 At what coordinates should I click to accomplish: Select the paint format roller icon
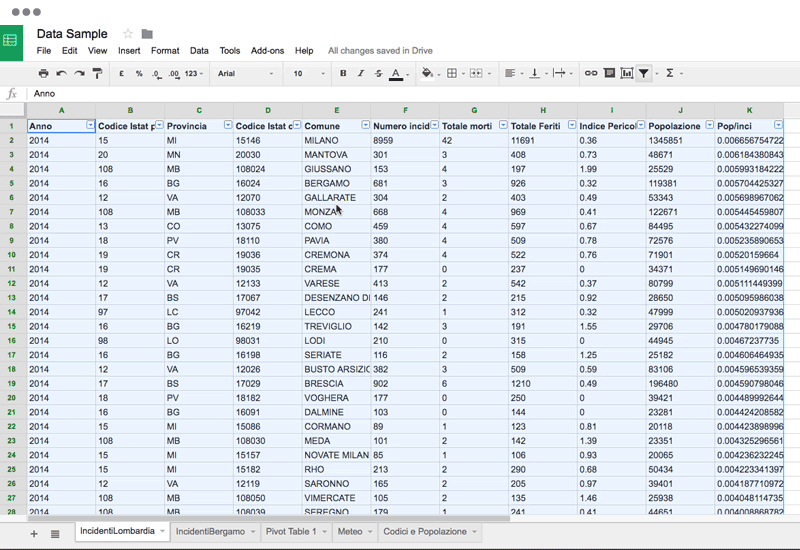[x=97, y=73]
